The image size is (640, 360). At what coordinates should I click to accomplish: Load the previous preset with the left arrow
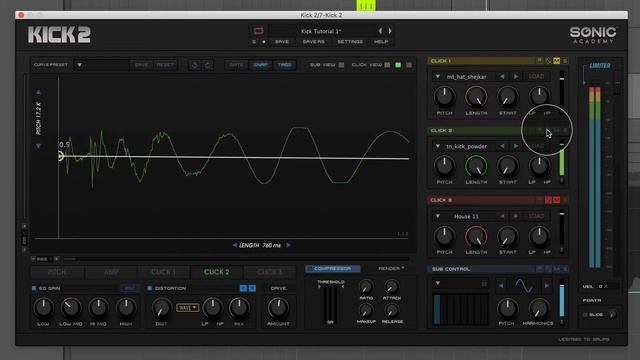[x=380, y=31]
